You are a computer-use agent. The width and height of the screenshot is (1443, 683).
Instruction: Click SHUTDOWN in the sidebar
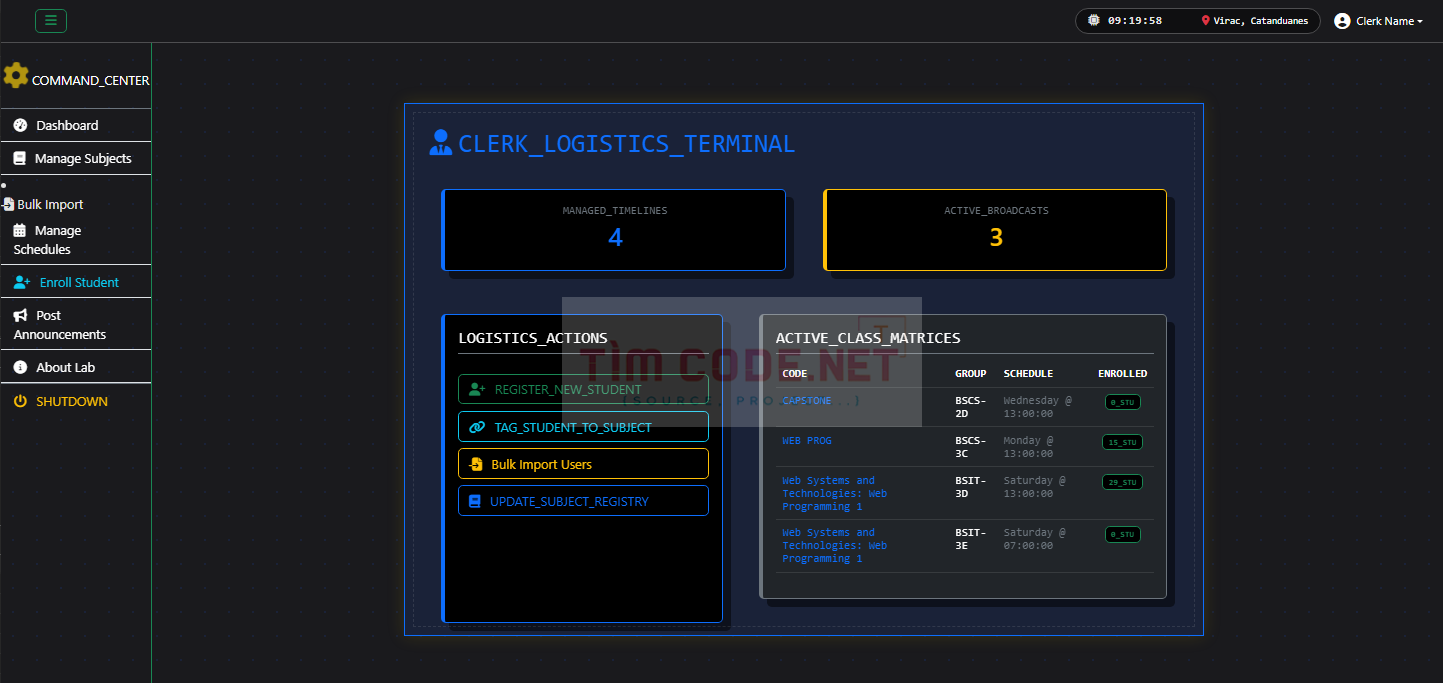pos(76,401)
